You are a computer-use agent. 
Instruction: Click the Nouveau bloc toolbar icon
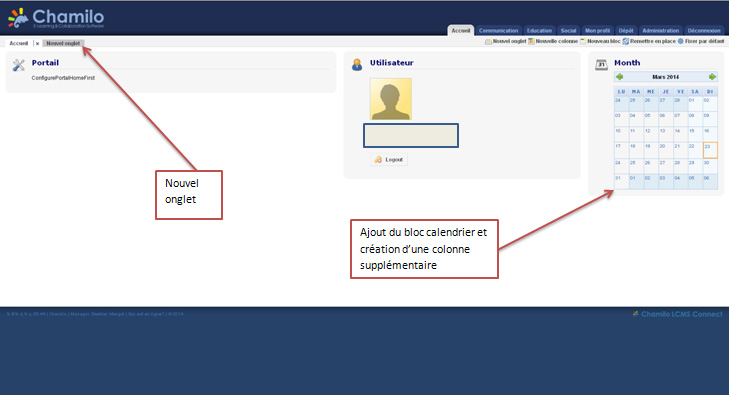coord(583,41)
